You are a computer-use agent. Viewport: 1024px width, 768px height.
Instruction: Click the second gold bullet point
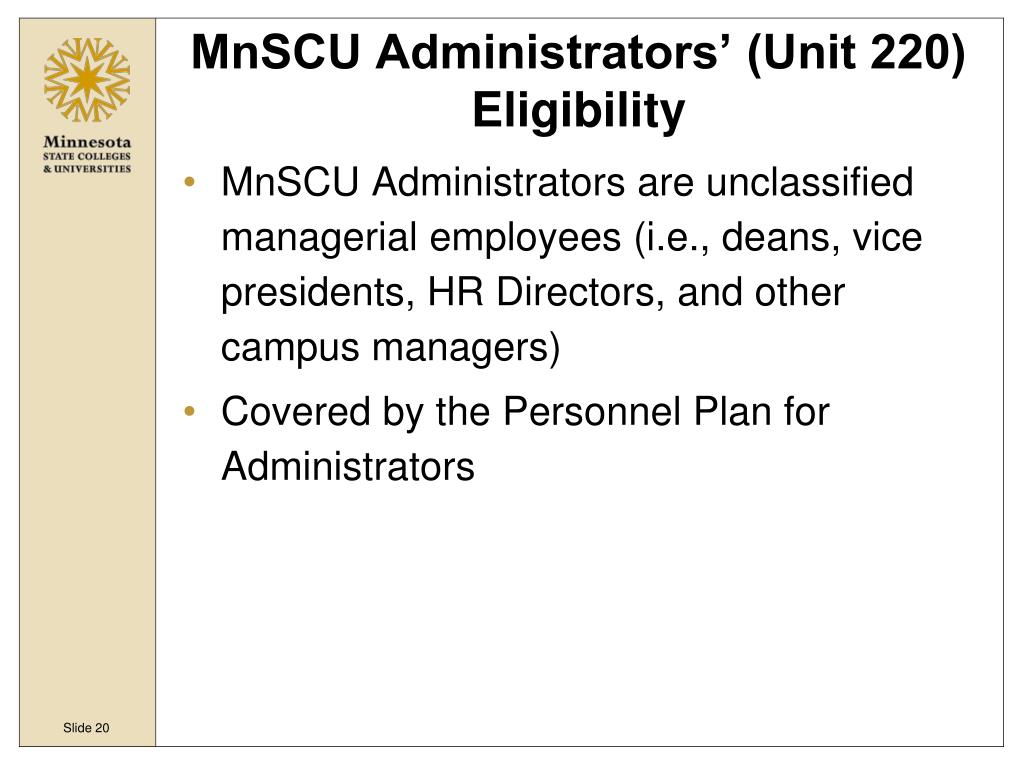pos(190,411)
